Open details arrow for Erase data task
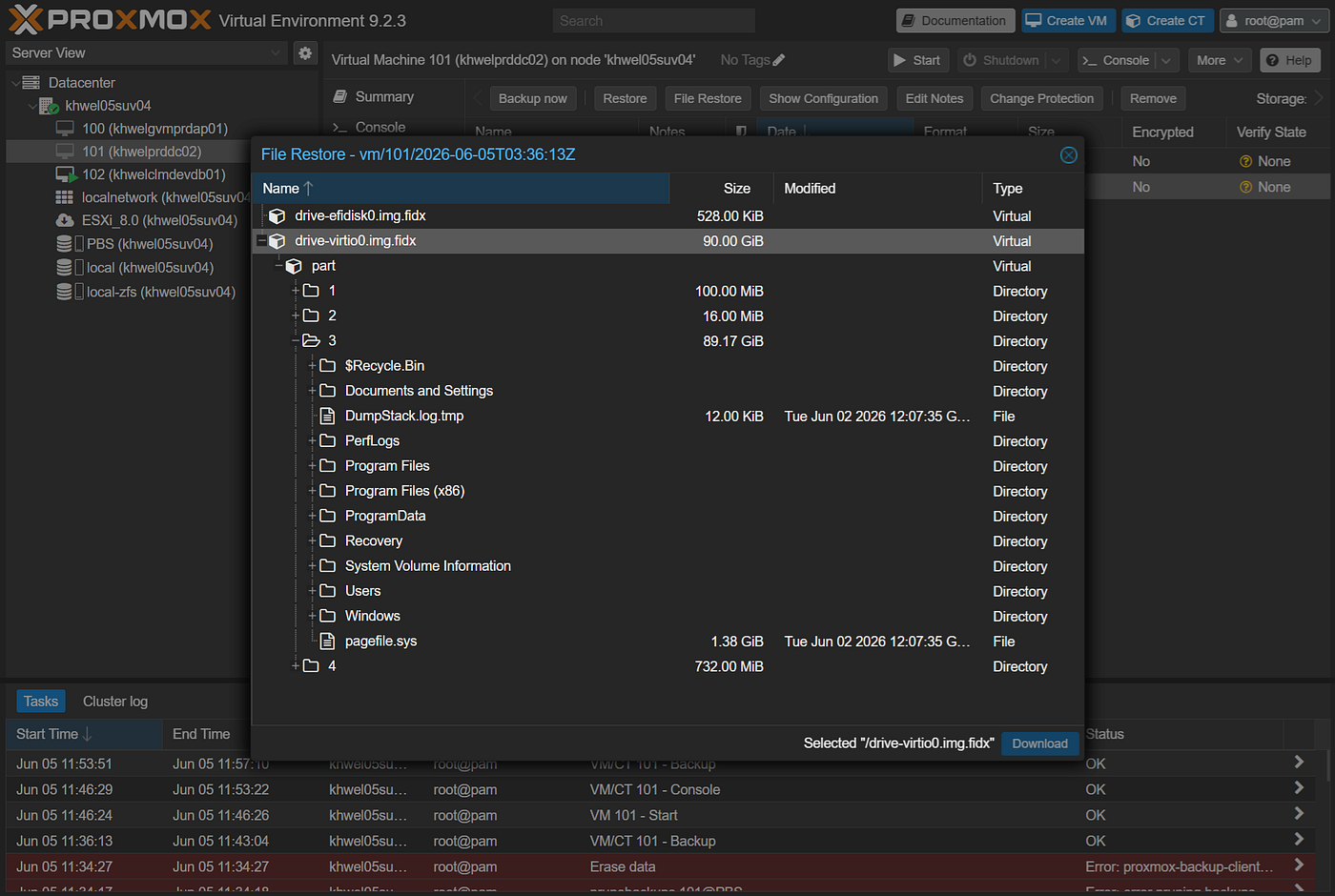Image resolution: width=1335 pixels, height=896 pixels. point(1299,865)
